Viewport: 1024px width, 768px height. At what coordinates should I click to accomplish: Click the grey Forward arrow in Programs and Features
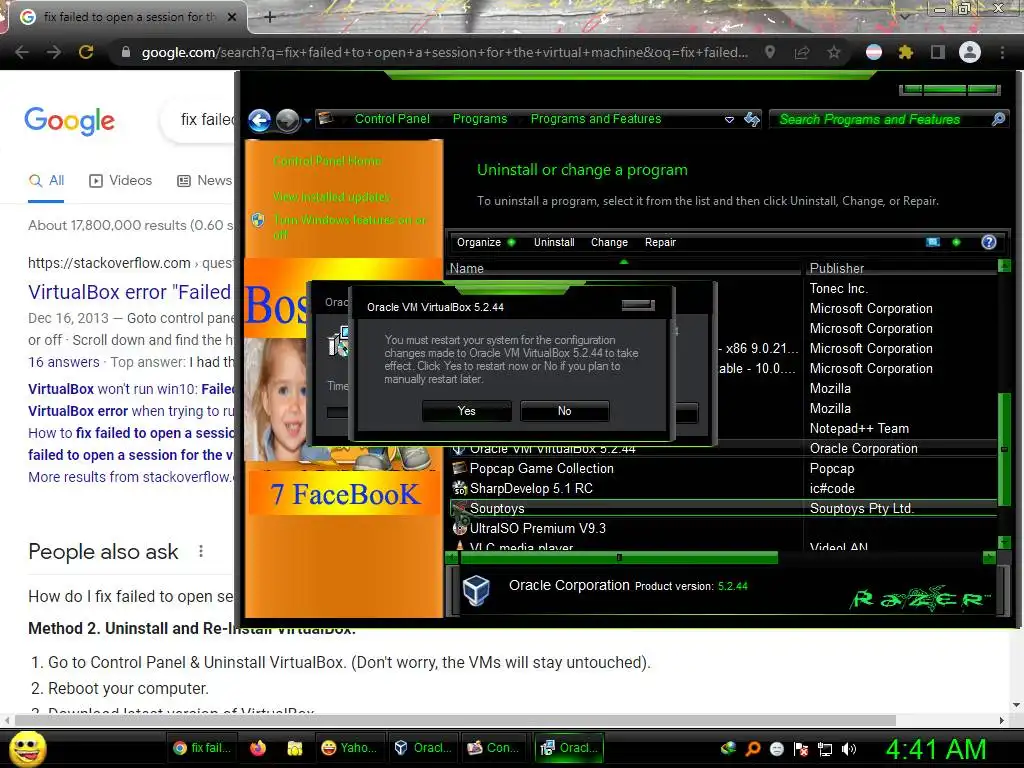(x=287, y=120)
